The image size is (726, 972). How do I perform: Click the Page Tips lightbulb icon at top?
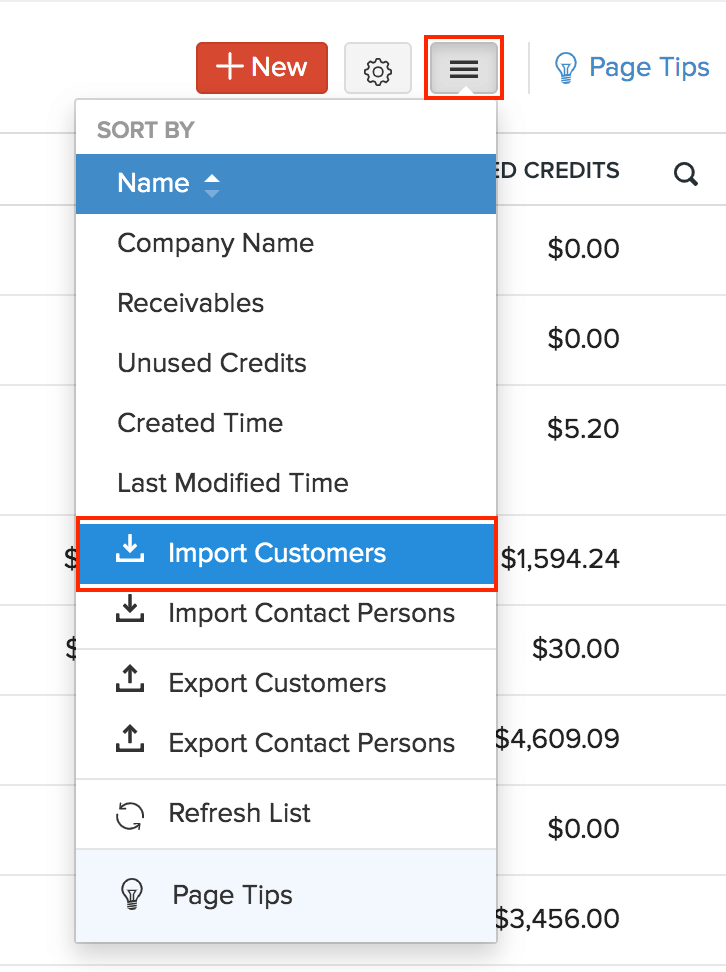[x=566, y=68]
